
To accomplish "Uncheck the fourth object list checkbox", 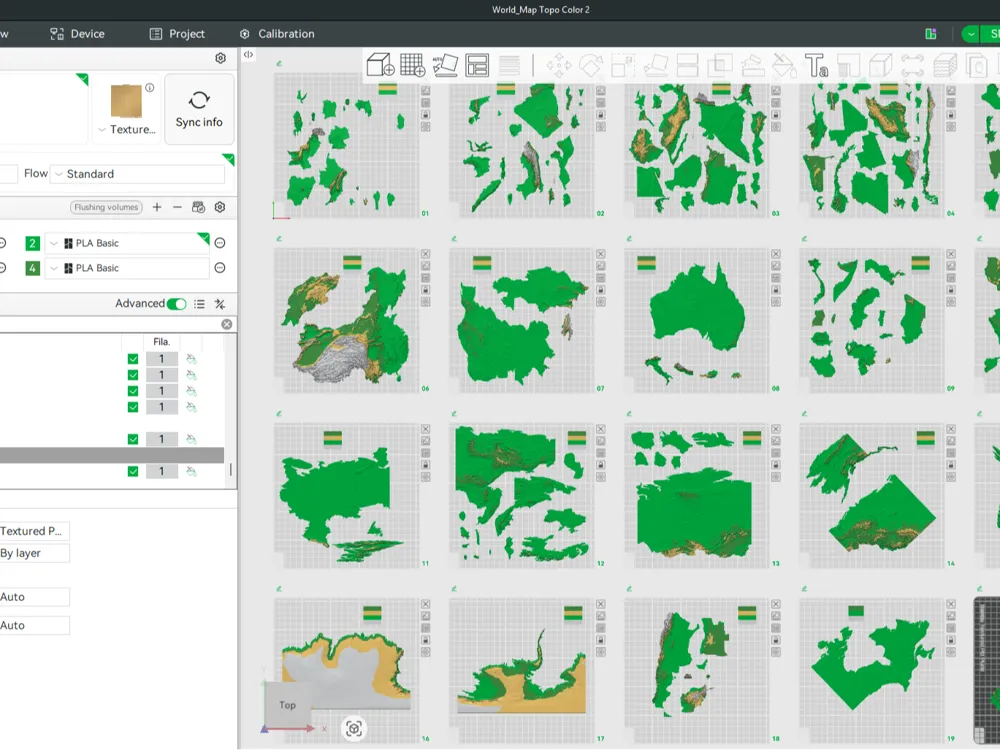I will 133,407.
